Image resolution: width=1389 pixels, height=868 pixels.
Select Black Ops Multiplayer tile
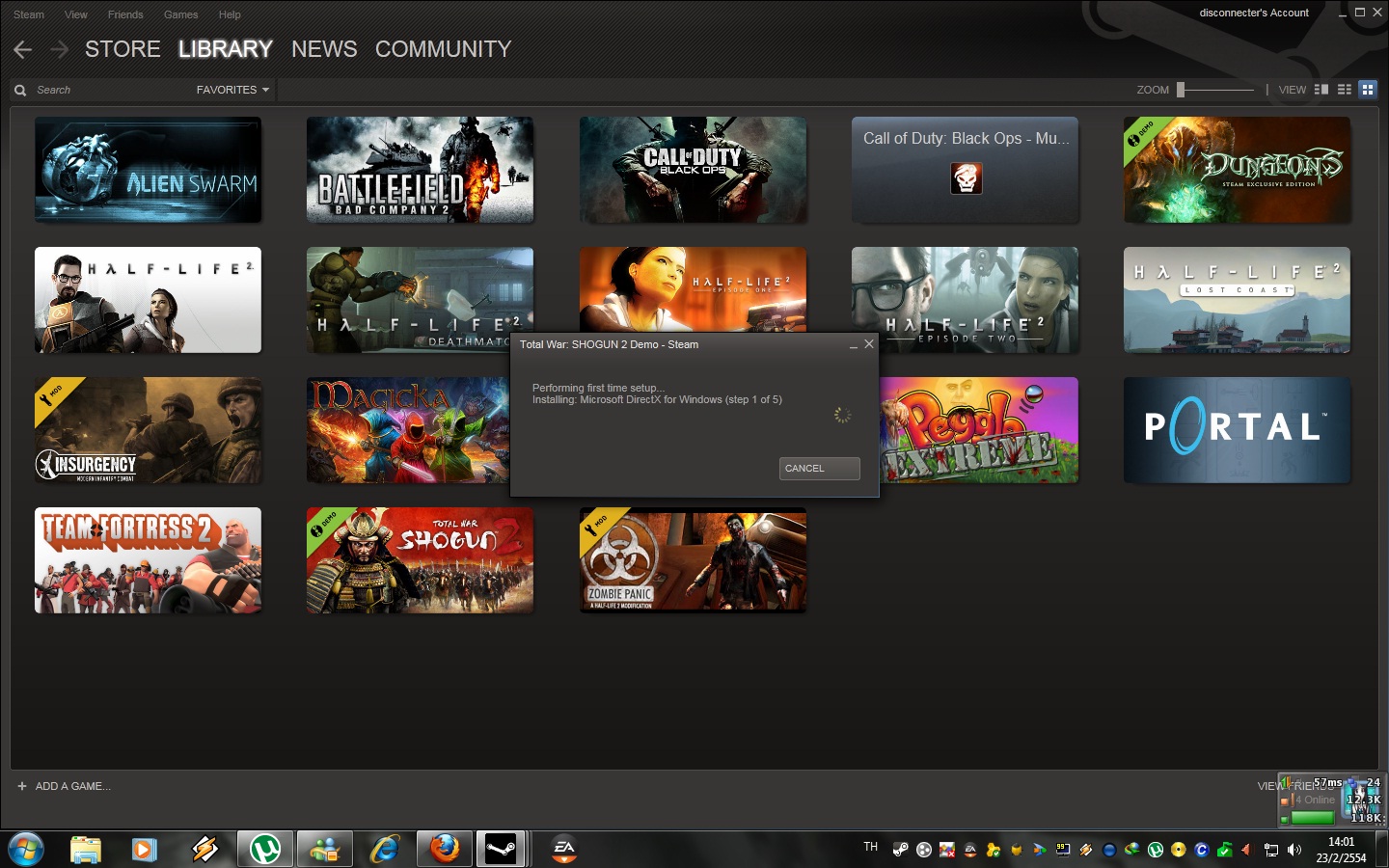pos(965,170)
